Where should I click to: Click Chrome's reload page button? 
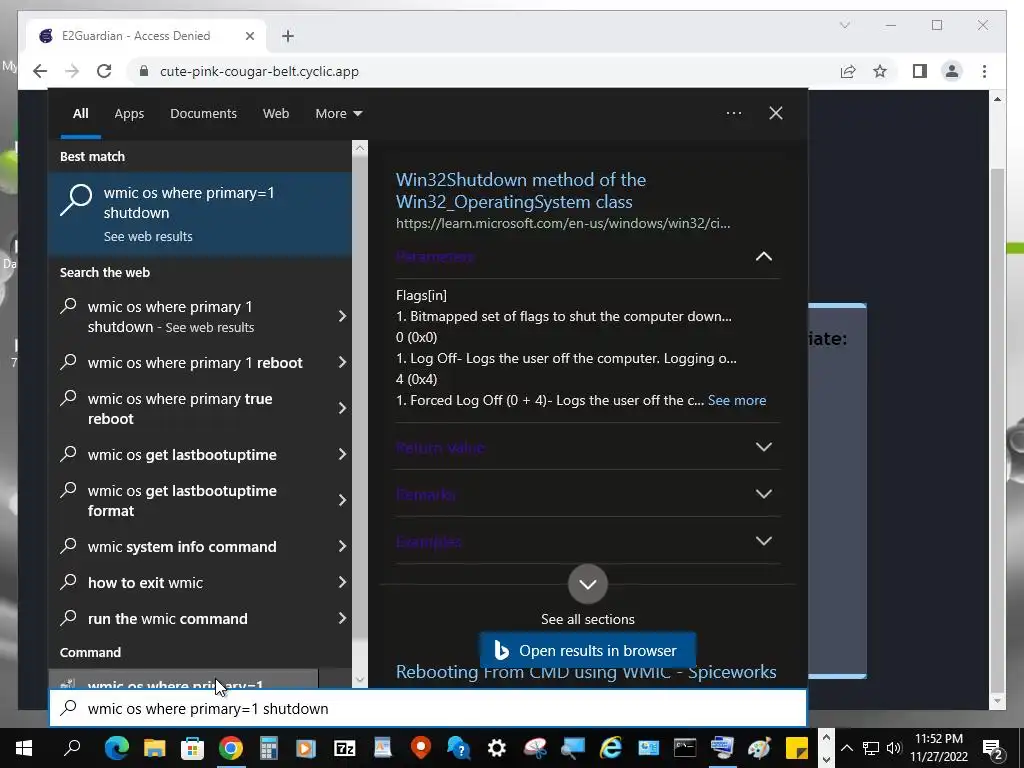(104, 71)
